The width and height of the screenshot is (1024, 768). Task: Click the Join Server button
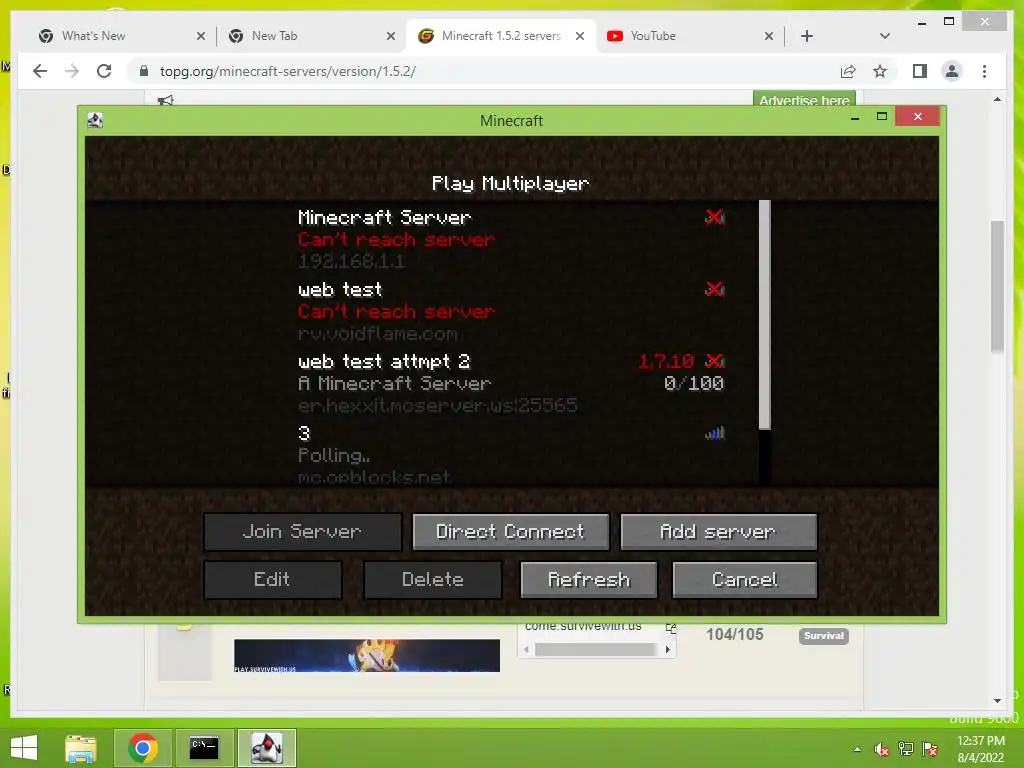(x=302, y=532)
